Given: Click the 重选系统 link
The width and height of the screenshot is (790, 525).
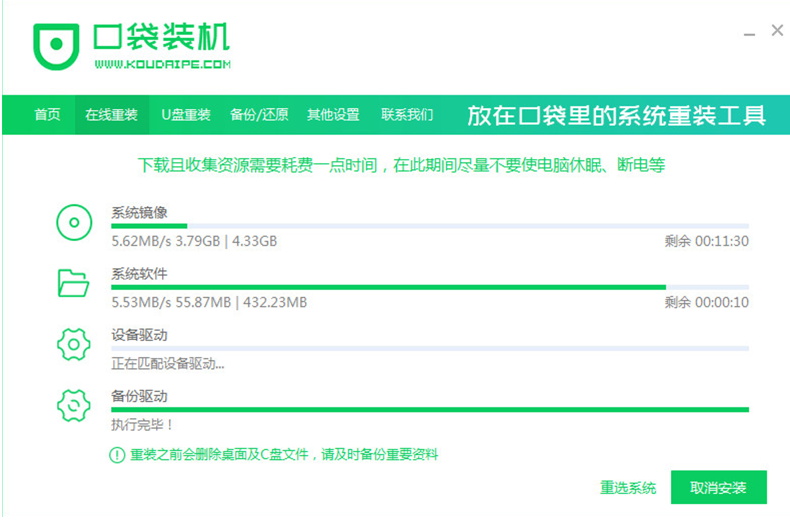Looking at the screenshot, I should tap(628, 488).
